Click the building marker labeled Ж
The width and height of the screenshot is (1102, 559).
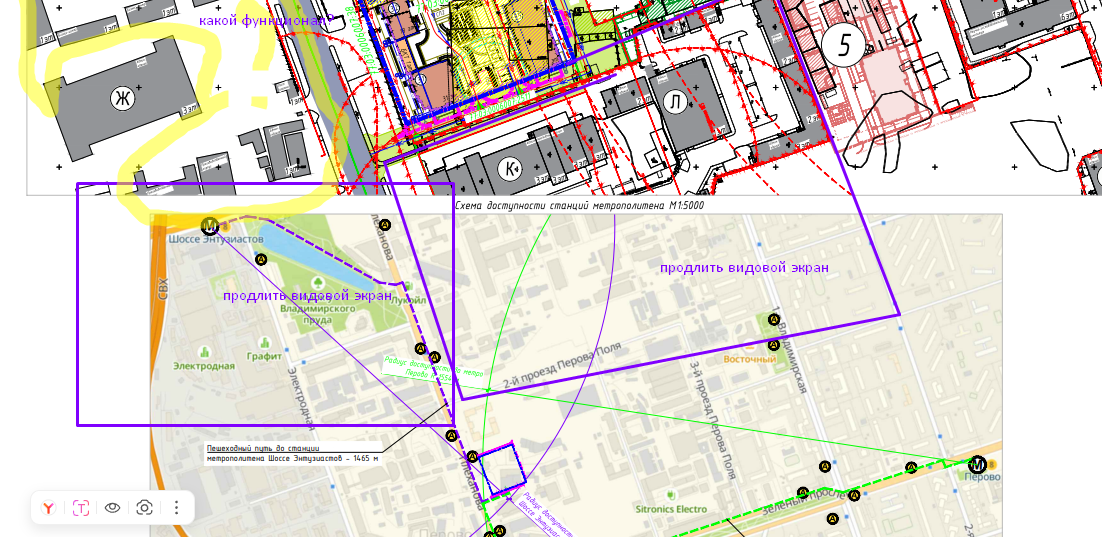122,99
